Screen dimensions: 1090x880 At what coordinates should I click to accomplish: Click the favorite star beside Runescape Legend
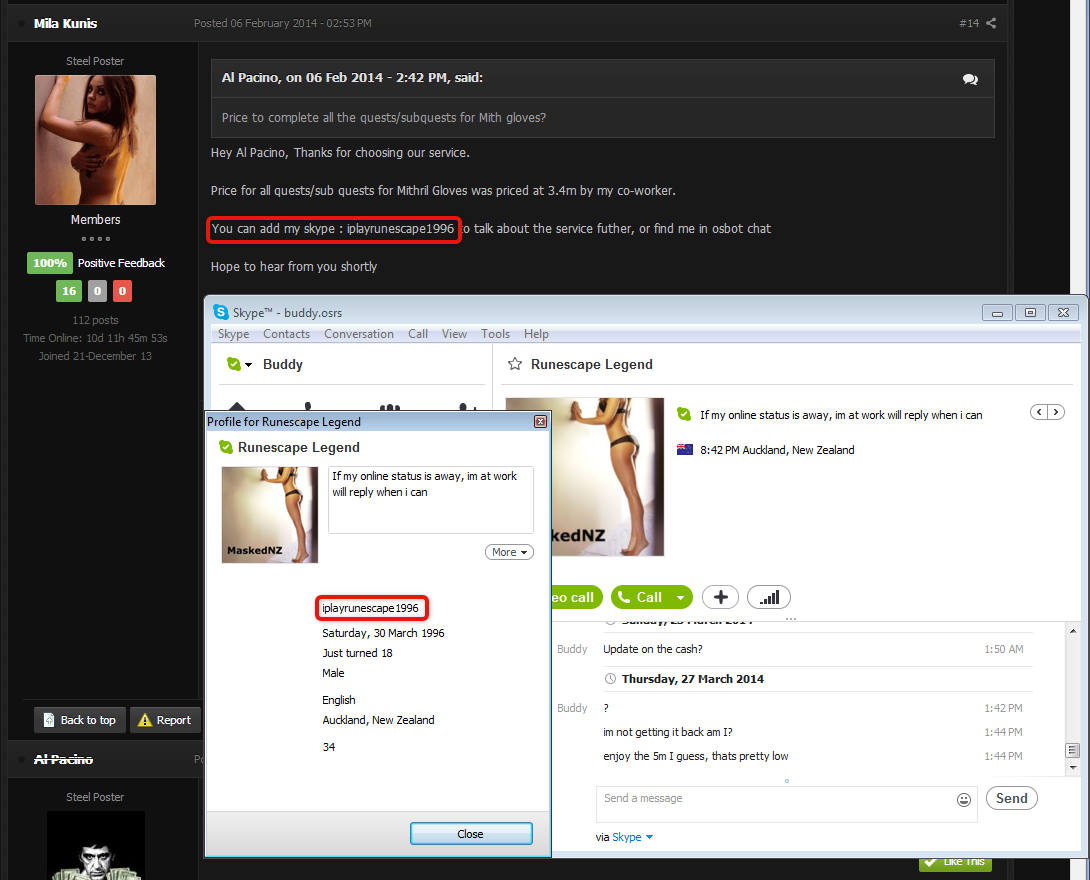click(x=514, y=364)
